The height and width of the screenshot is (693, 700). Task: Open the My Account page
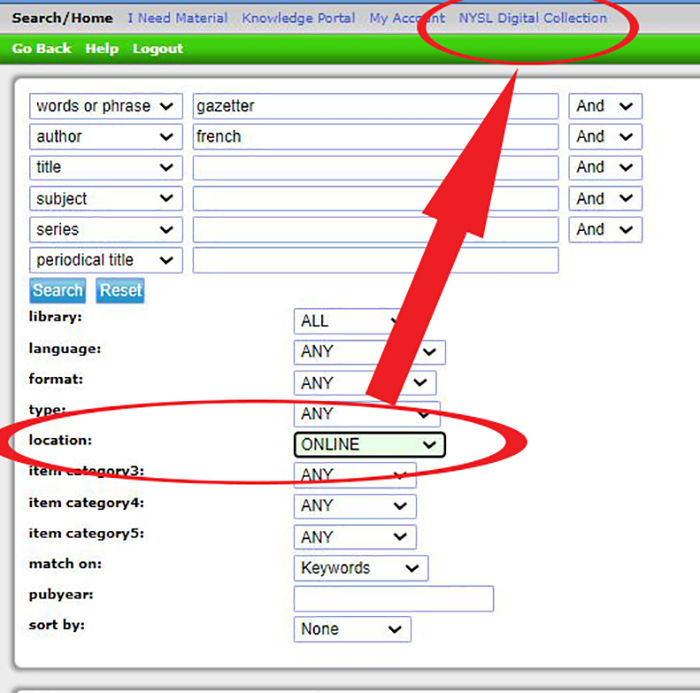[406, 18]
